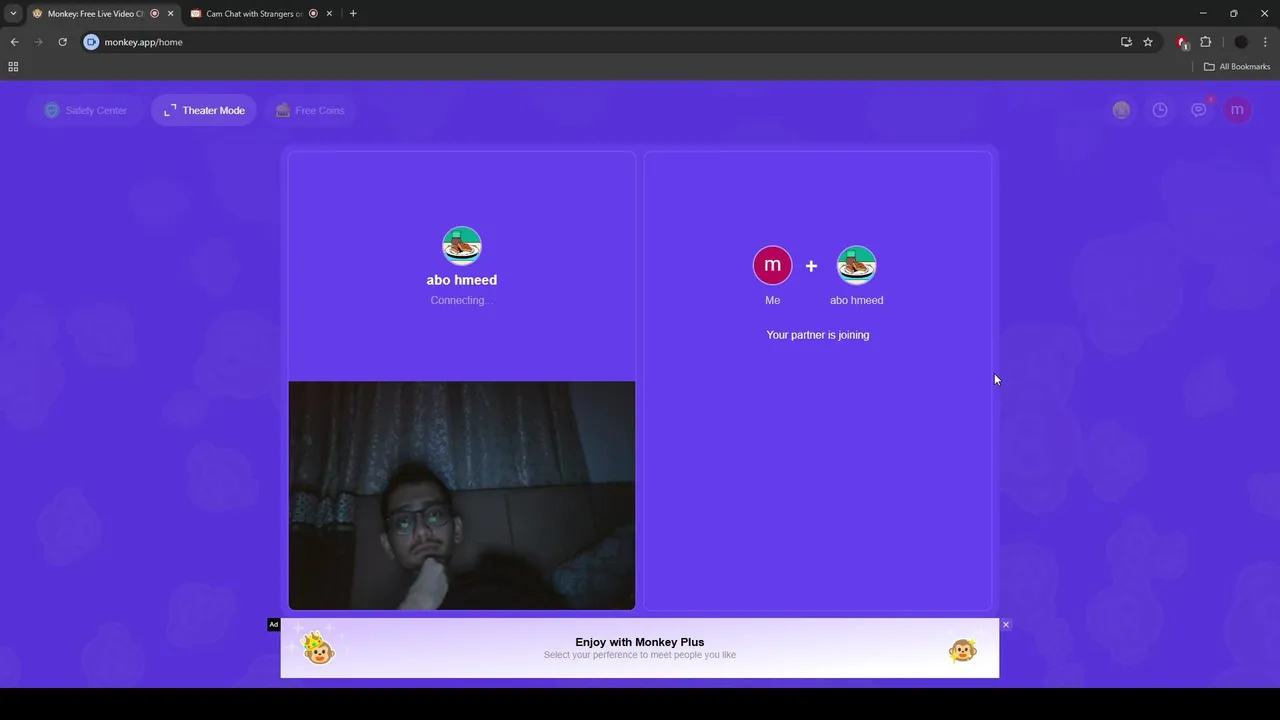Go forward in browser history

coord(38,42)
